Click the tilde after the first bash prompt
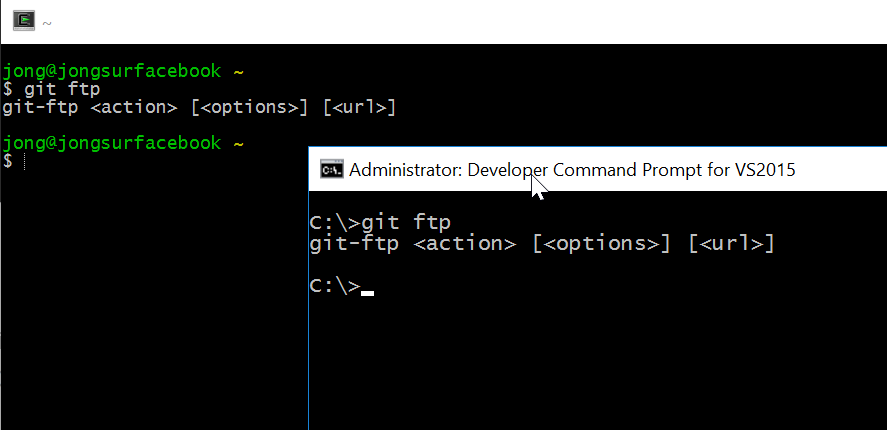Image resolution: width=887 pixels, height=430 pixels. [237, 72]
